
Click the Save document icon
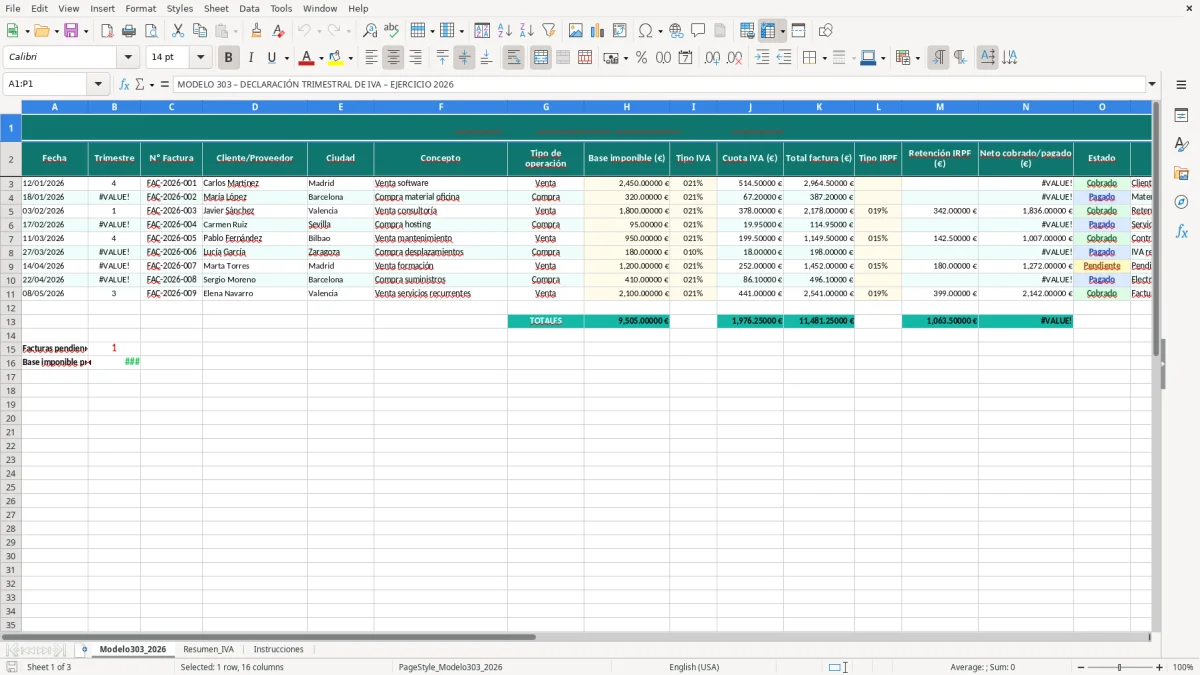[71, 31]
